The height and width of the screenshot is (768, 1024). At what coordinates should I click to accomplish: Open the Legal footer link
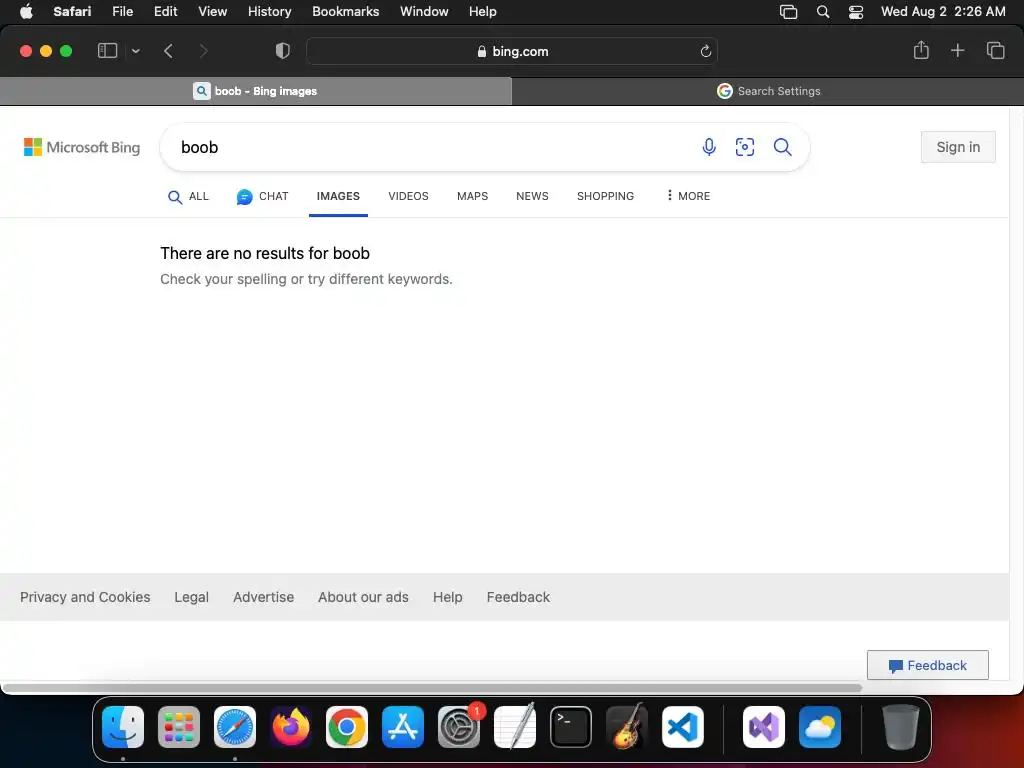tap(191, 597)
